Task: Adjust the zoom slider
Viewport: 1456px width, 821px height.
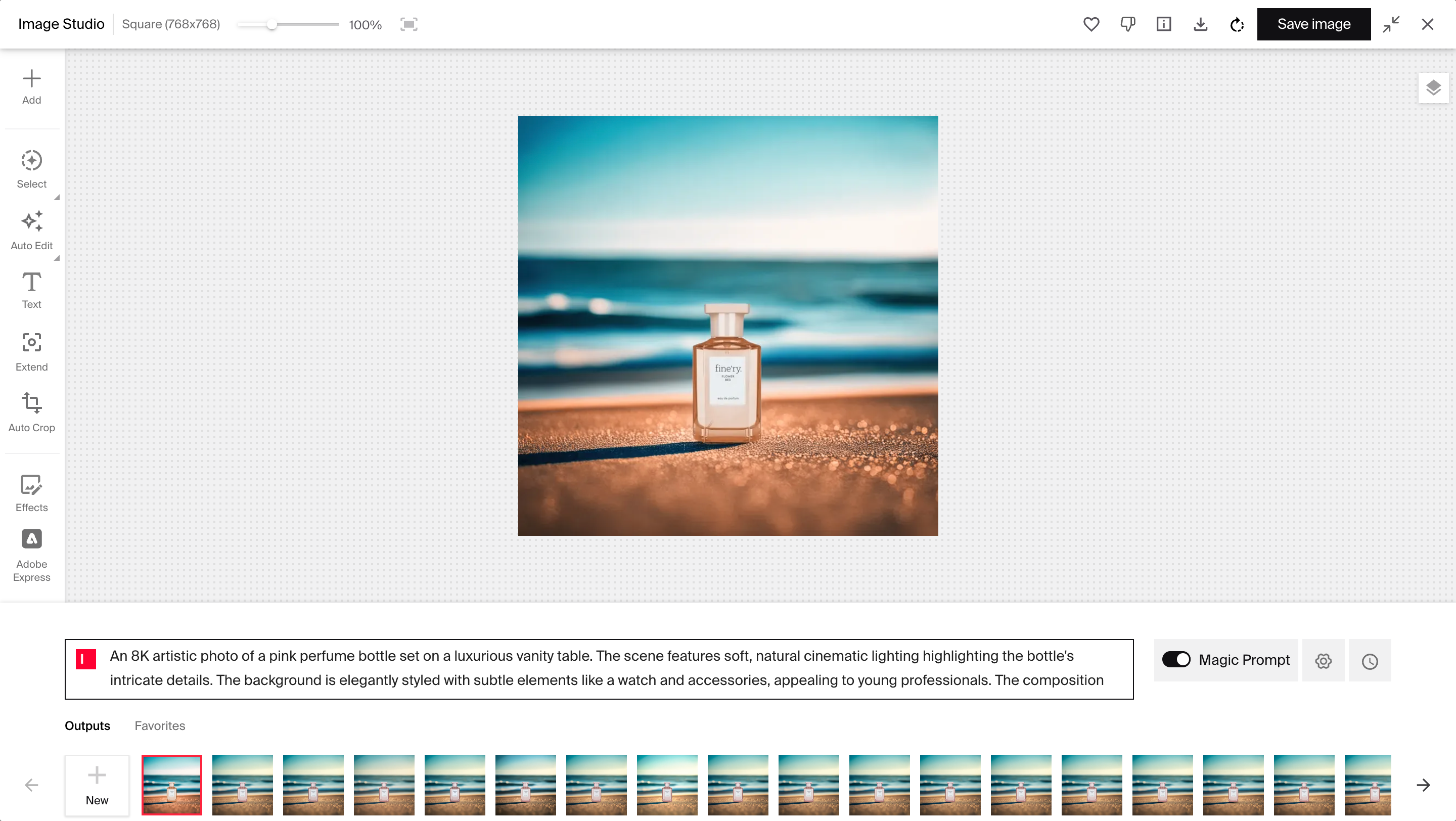Action: tap(274, 24)
